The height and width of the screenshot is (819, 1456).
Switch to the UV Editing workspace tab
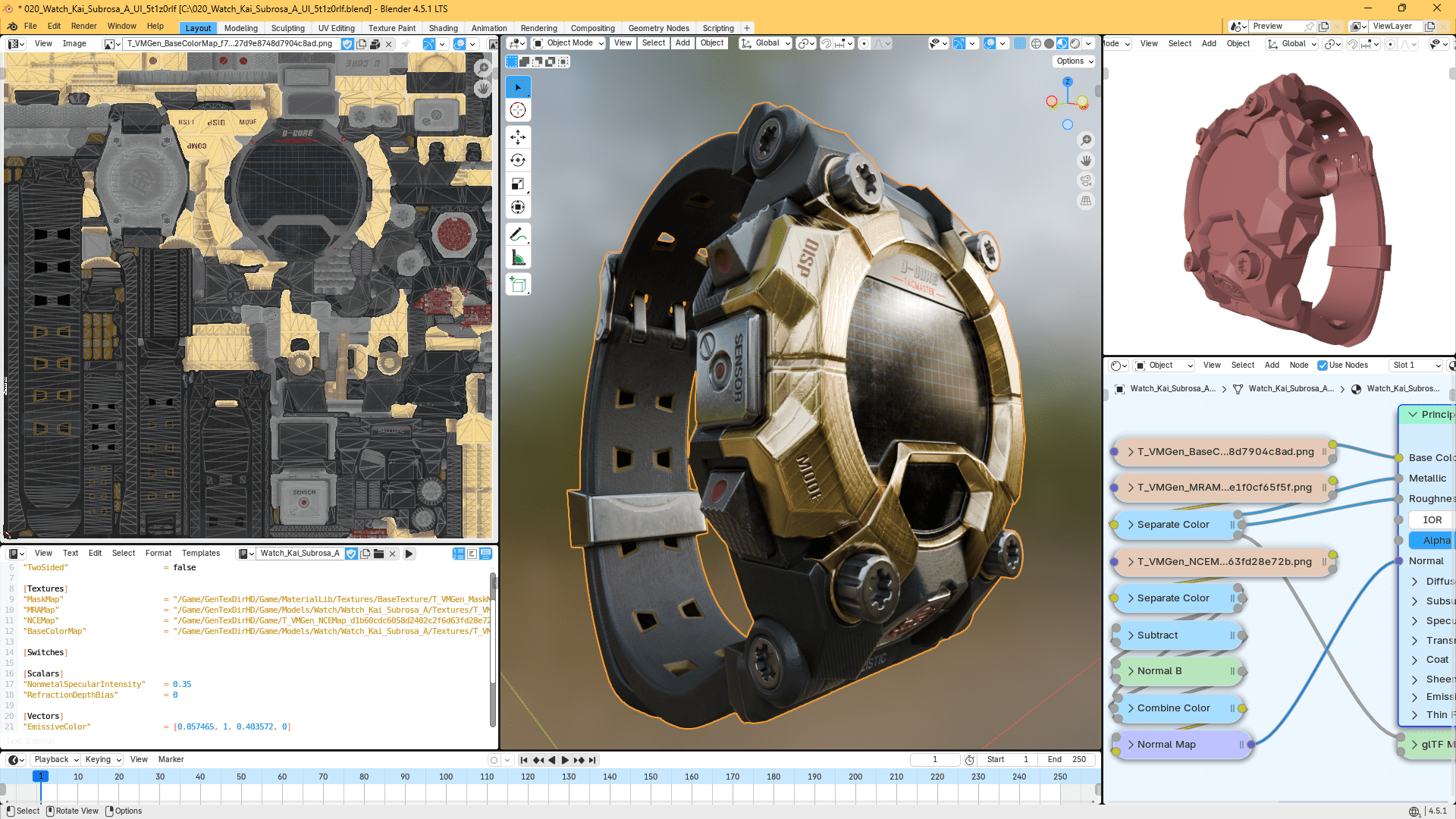pyautogui.click(x=337, y=28)
